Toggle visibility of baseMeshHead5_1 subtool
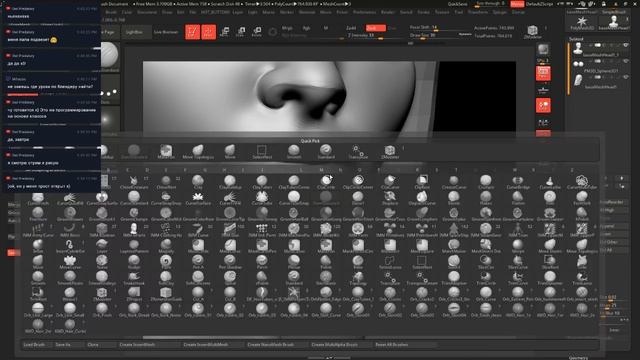Image resolution: width=640 pixels, height=360 pixels. pyautogui.click(x=626, y=45)
